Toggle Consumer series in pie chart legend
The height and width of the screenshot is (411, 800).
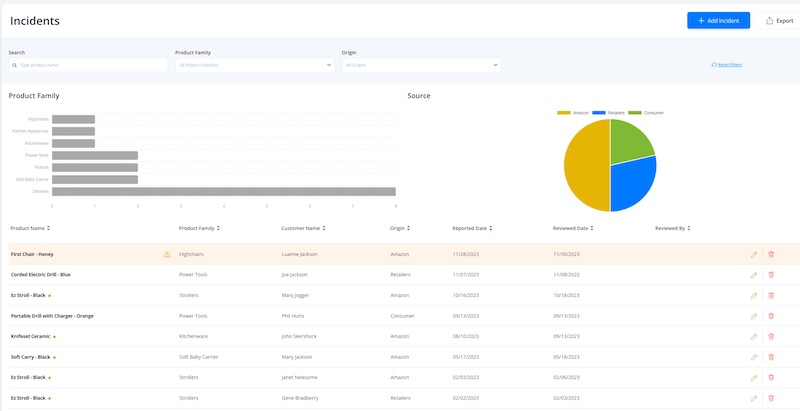644,113
